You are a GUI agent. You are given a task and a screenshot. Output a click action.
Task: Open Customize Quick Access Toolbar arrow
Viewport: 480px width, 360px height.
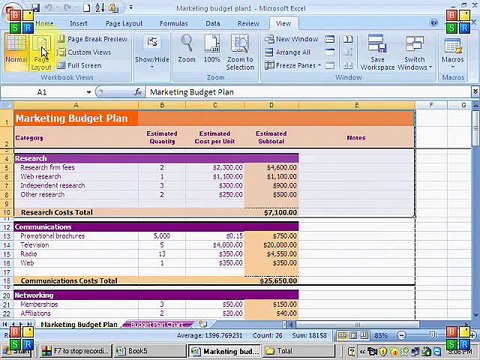coord(131,7)
